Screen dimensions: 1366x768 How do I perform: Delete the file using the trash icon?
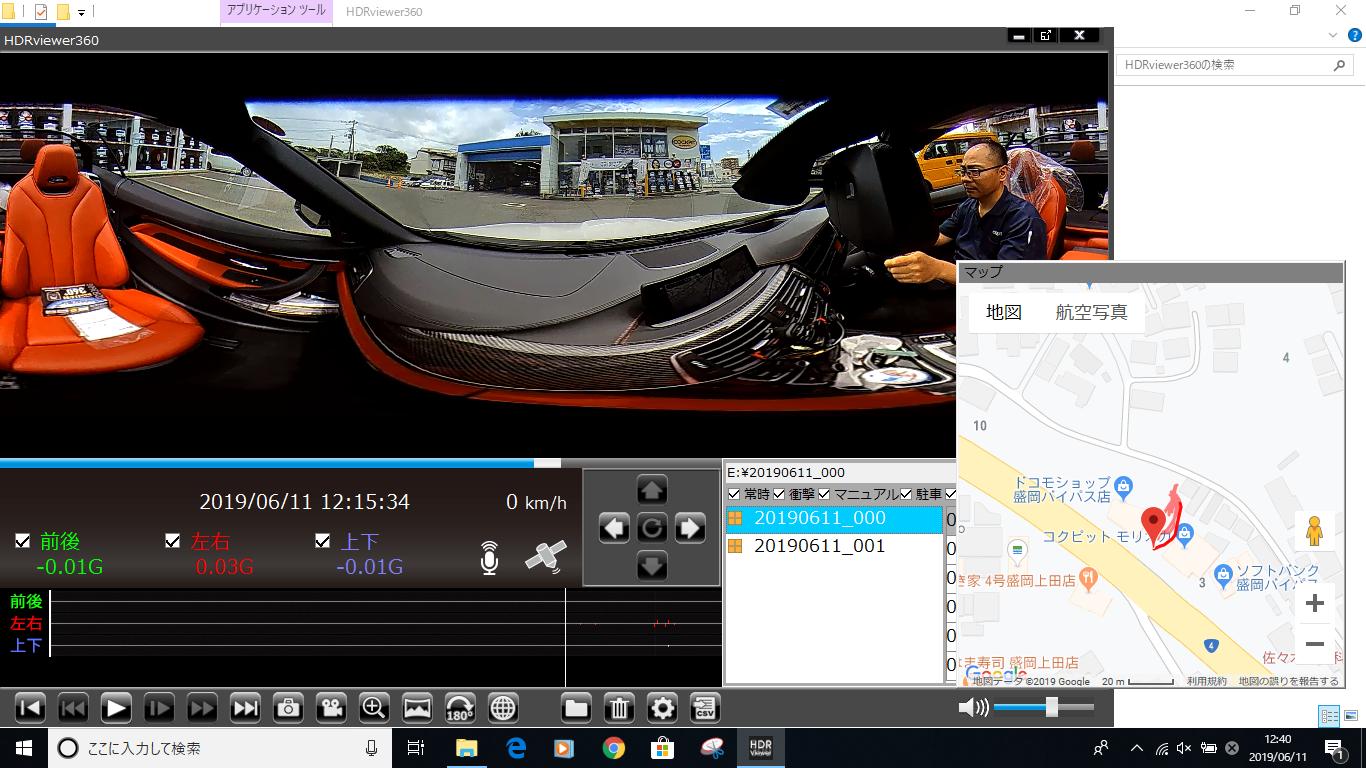coord(619,708)
